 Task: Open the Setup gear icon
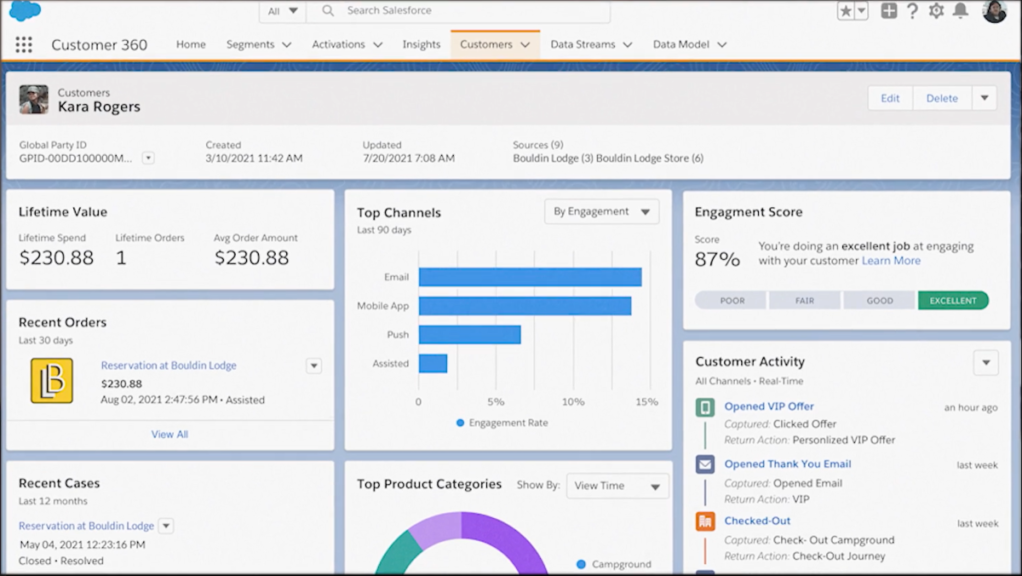pyautogui.click(x=936, y=11)
